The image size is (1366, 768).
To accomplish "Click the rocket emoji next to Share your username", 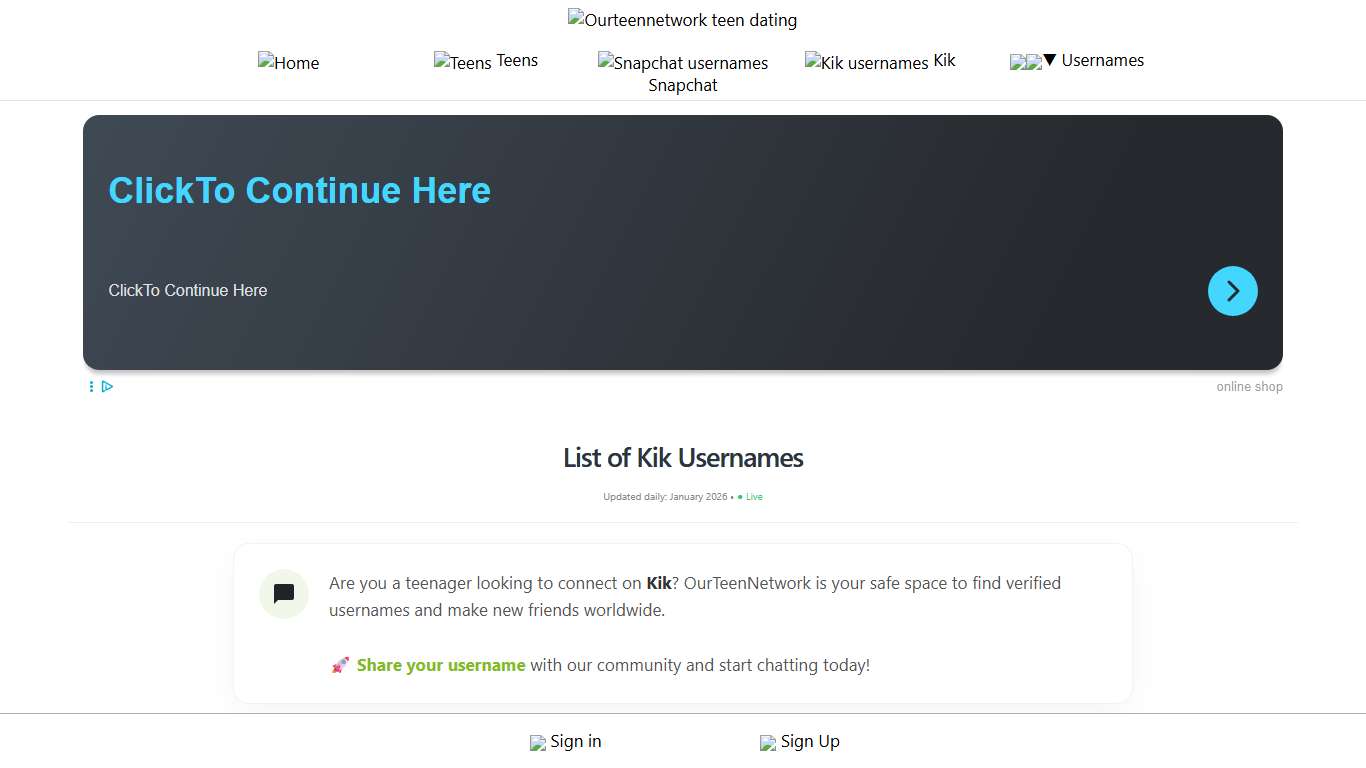I will pos(340,664).
